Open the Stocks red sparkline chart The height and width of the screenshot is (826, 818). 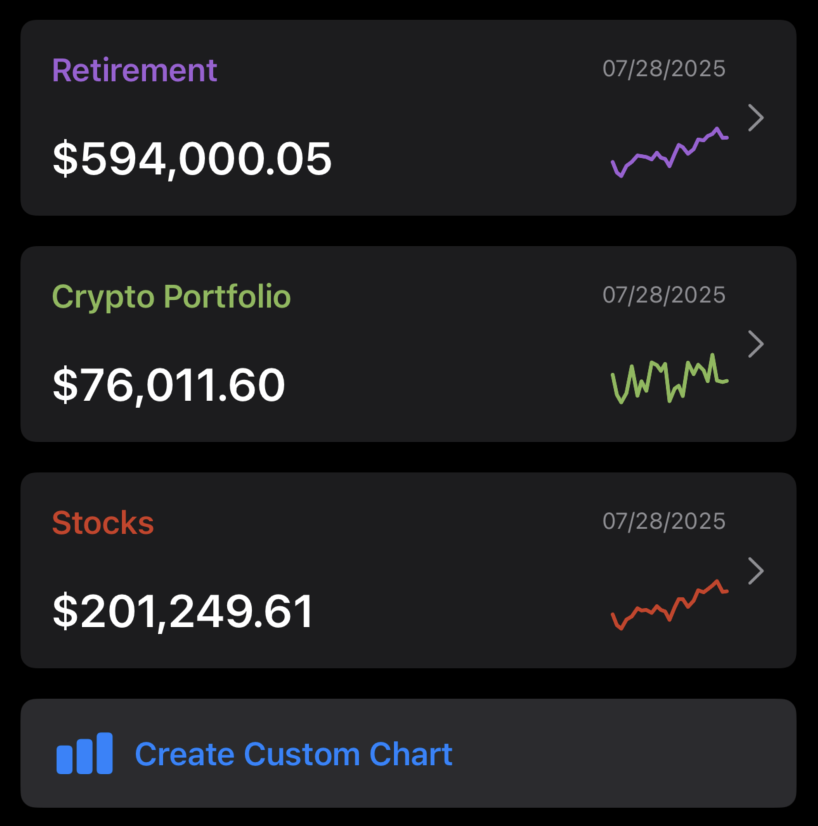(670, 604)
